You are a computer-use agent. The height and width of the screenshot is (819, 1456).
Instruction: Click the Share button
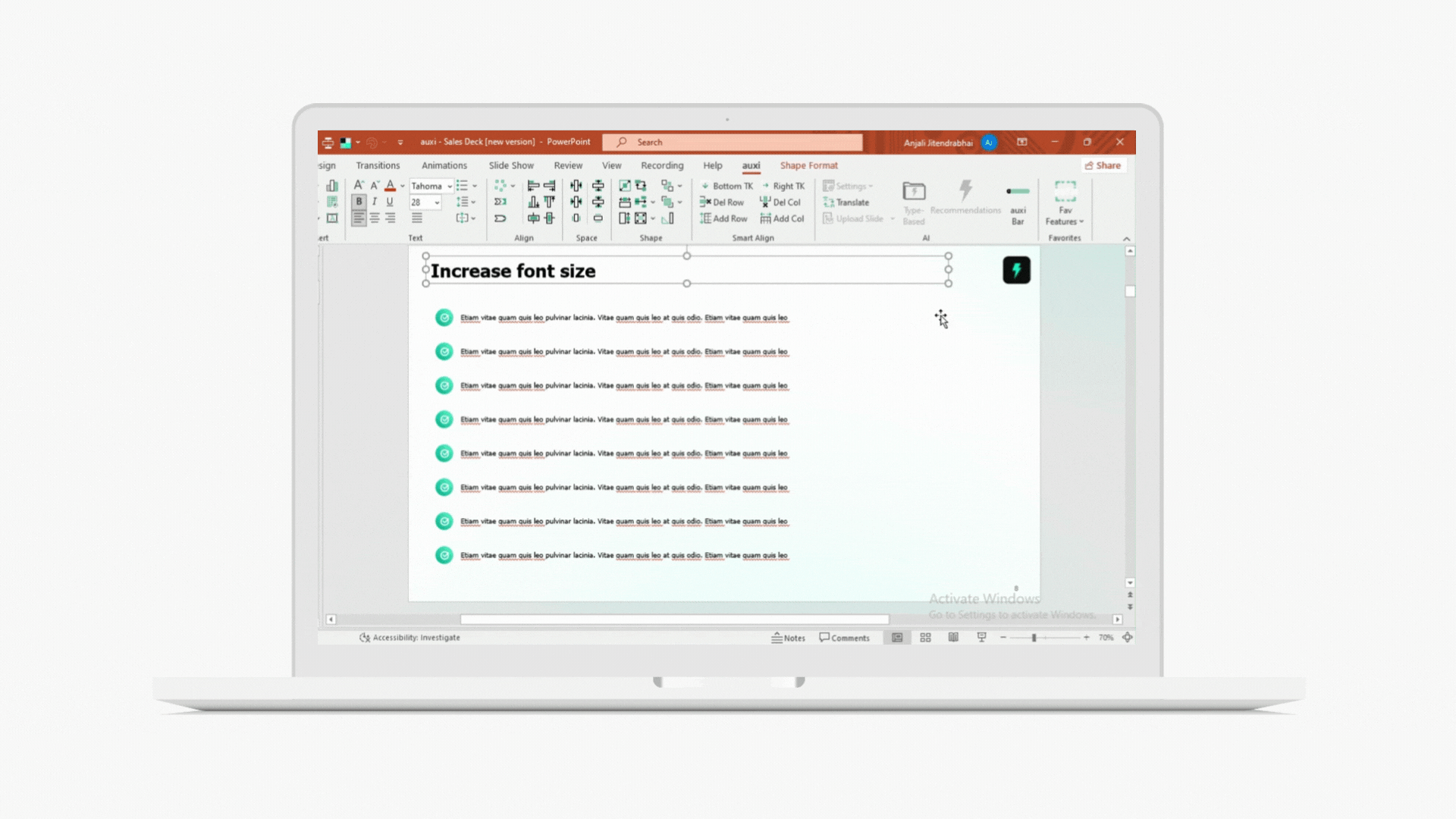1103,165
